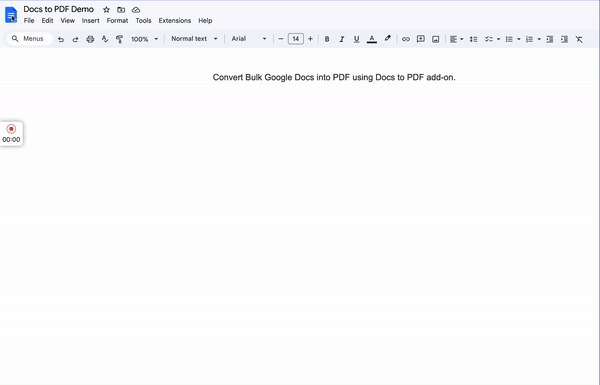The image size is (600, 385).
Task: Click the text 'Convert Bulk Google Docs into PDF'
Action: click(281, 77)
